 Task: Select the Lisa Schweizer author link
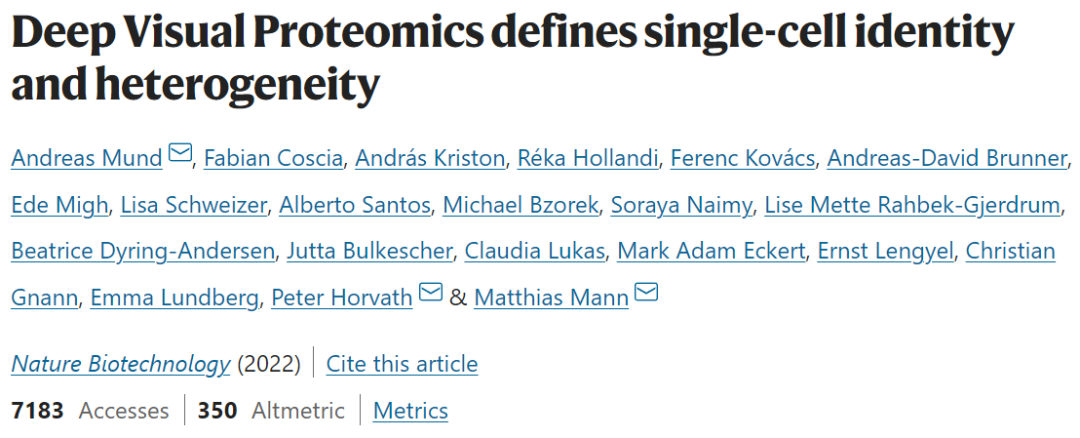(193, 204)
